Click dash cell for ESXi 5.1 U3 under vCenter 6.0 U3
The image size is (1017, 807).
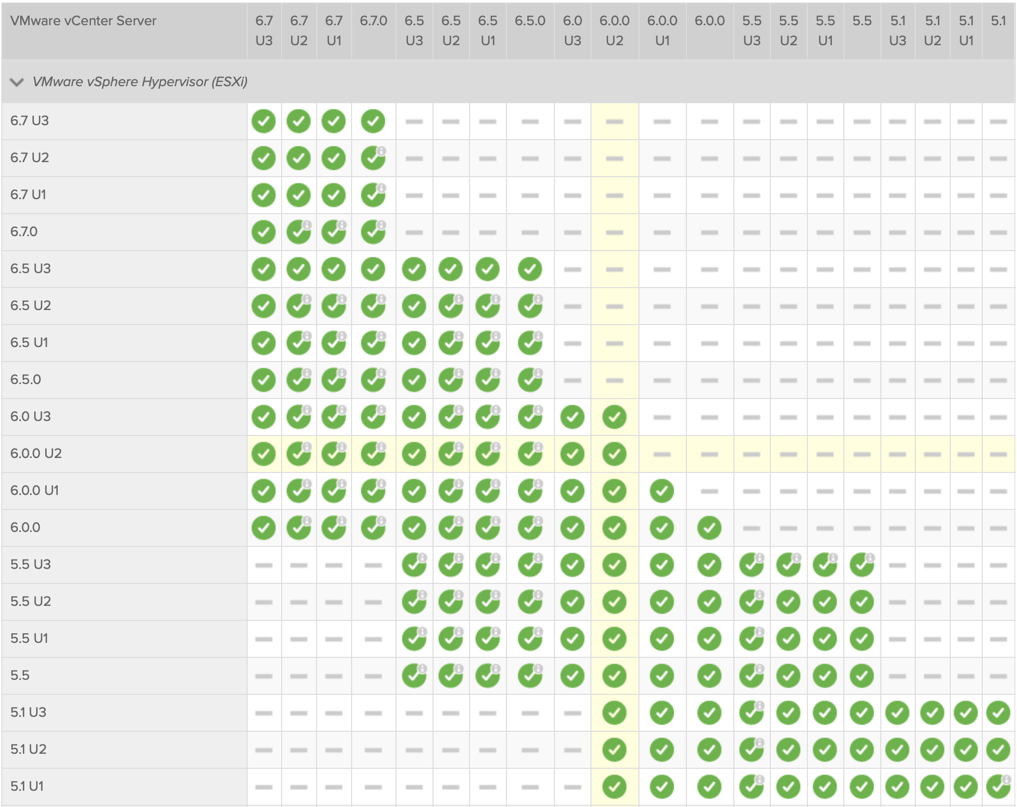572,713
